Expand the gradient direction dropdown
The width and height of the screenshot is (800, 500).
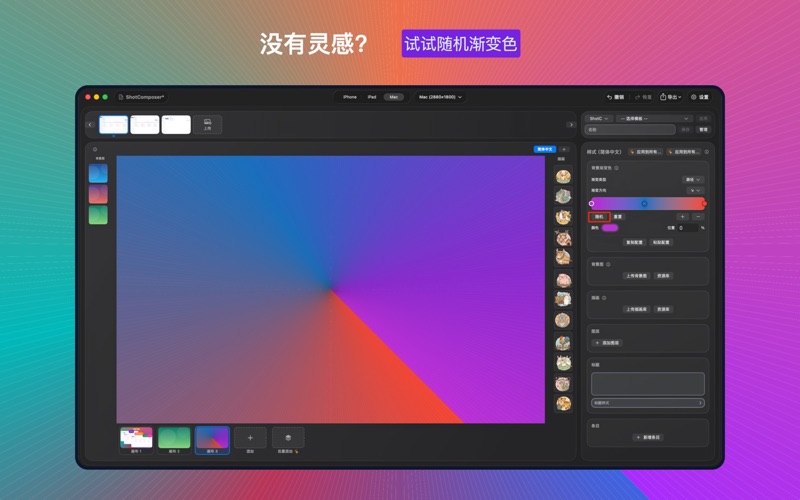tap(695, 190)
